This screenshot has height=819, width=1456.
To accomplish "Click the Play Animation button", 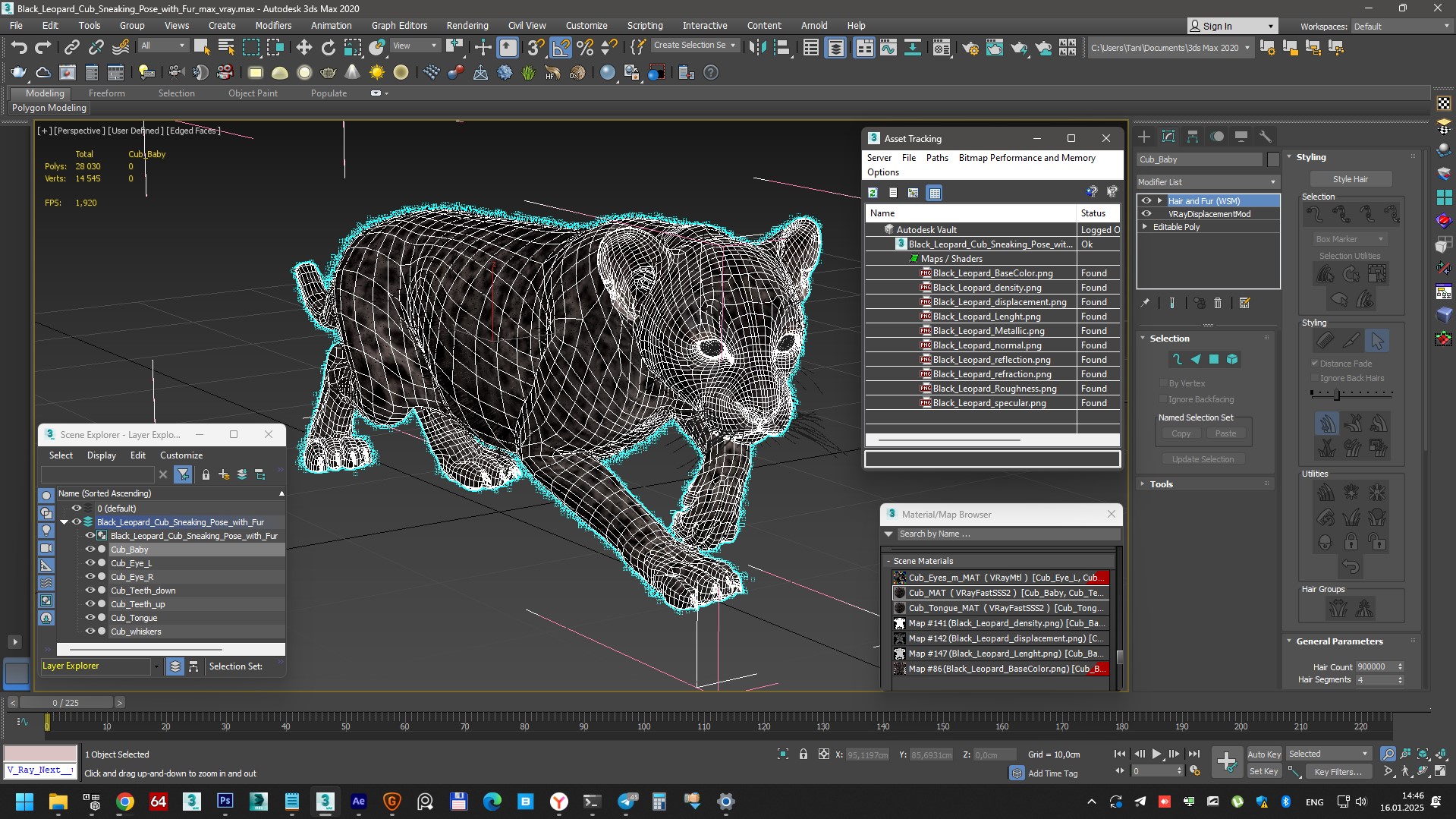I will point(1156,754).
